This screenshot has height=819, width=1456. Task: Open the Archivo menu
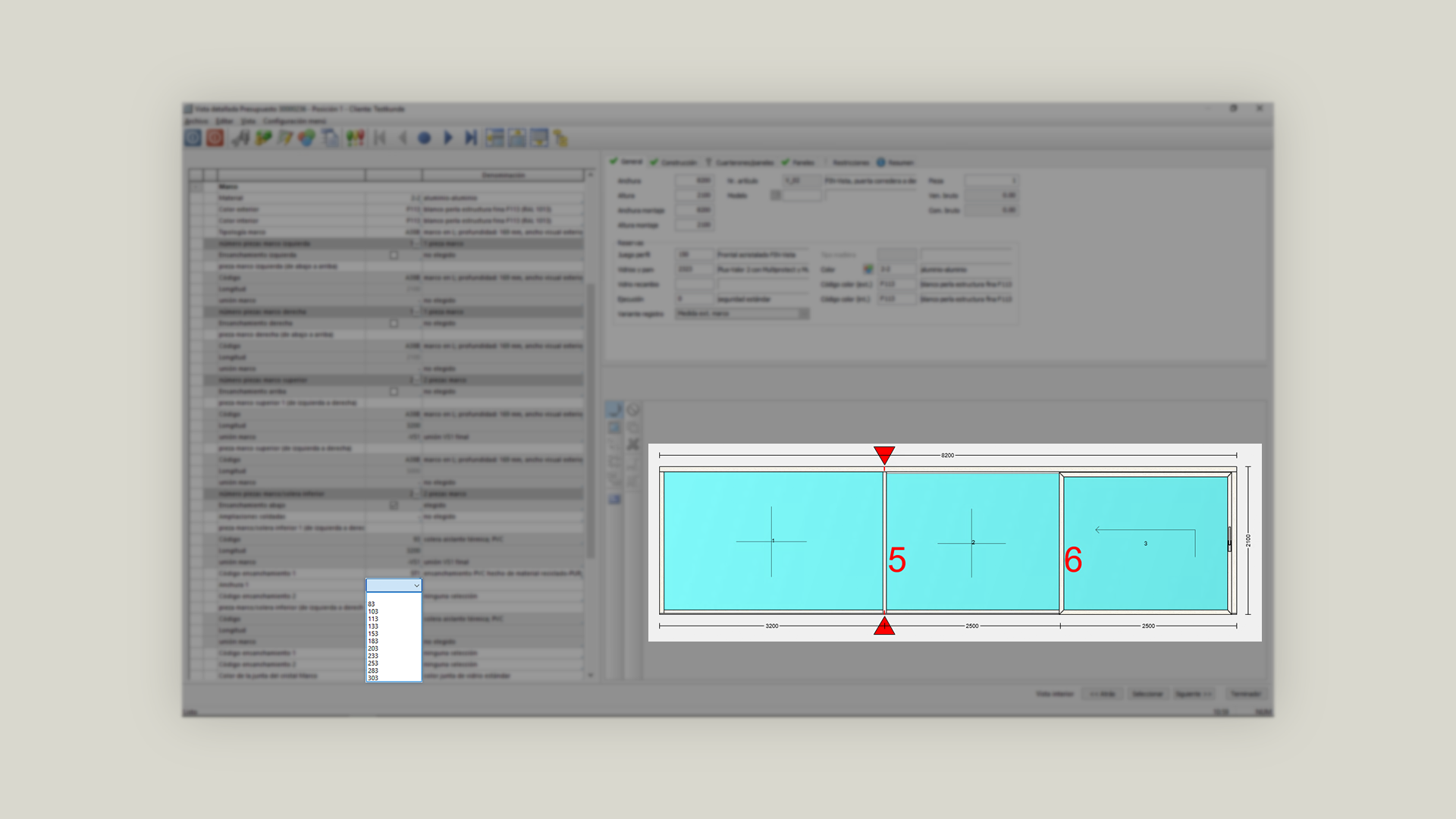[x=196, y=121]
